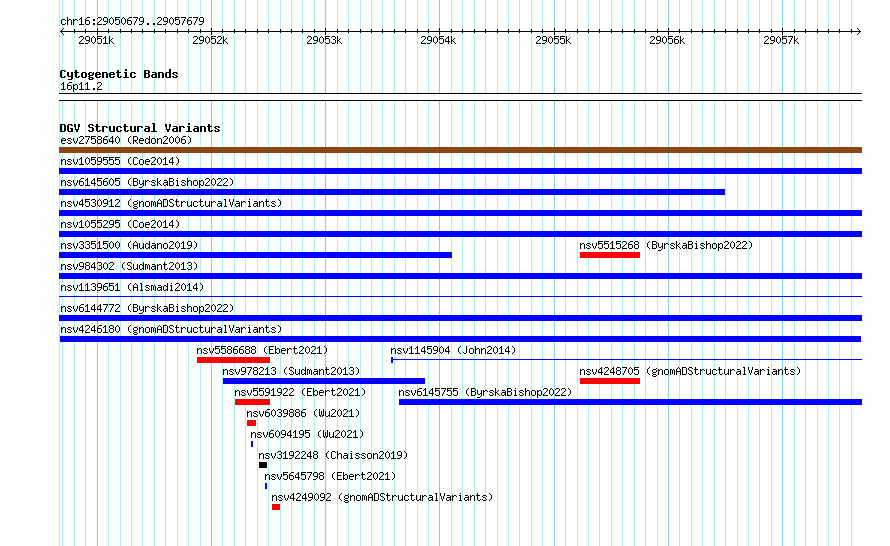Open the nsv3192248 (Chaisson2019) label
Image resolution: width=890 pixels, height=546 pixels.
tap(333, 455)
